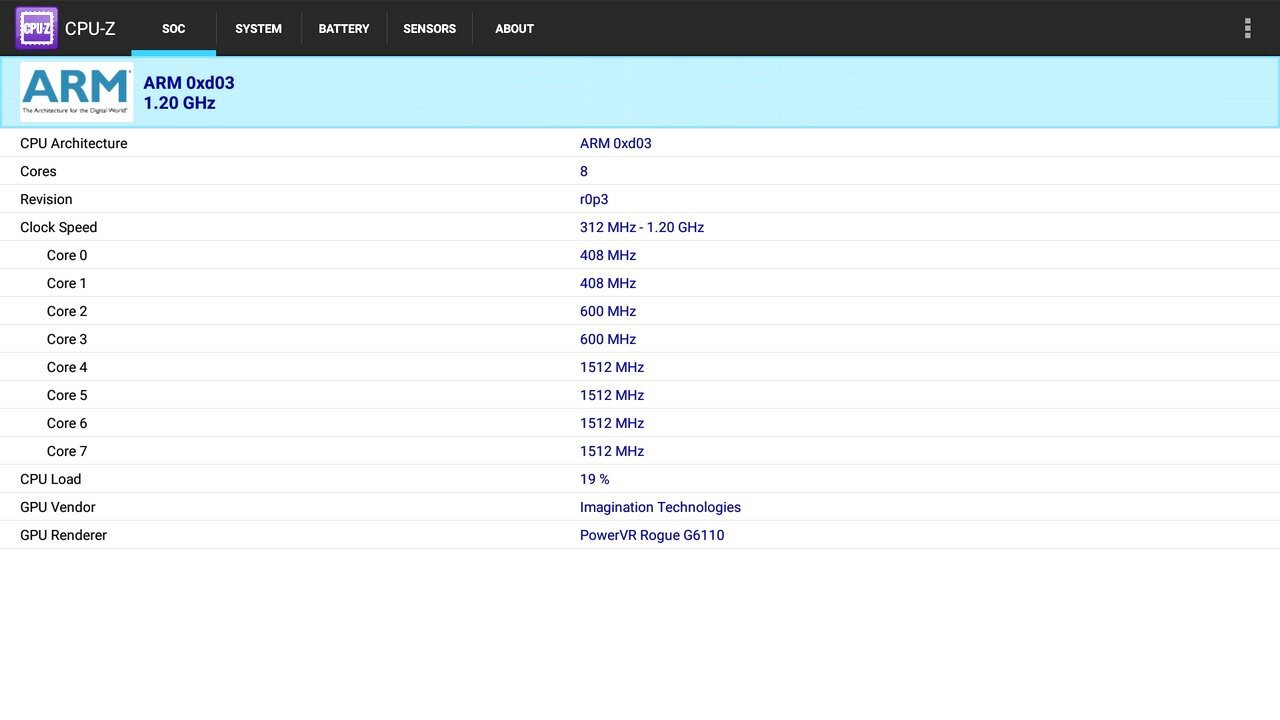1280x720 pixels.
Task: Click the Cores value '8'
Action: [584, 171]
